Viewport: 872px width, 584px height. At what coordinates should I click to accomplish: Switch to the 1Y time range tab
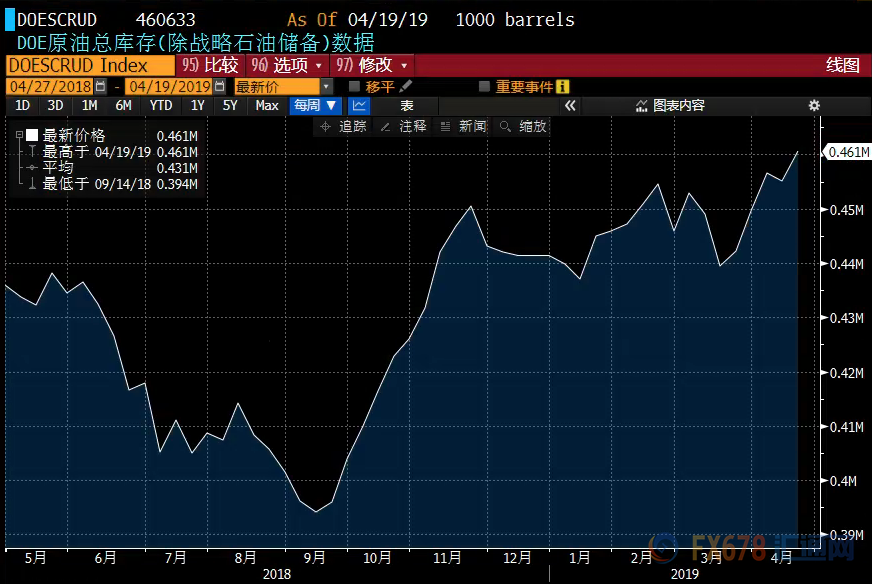[x=197, y=105]
